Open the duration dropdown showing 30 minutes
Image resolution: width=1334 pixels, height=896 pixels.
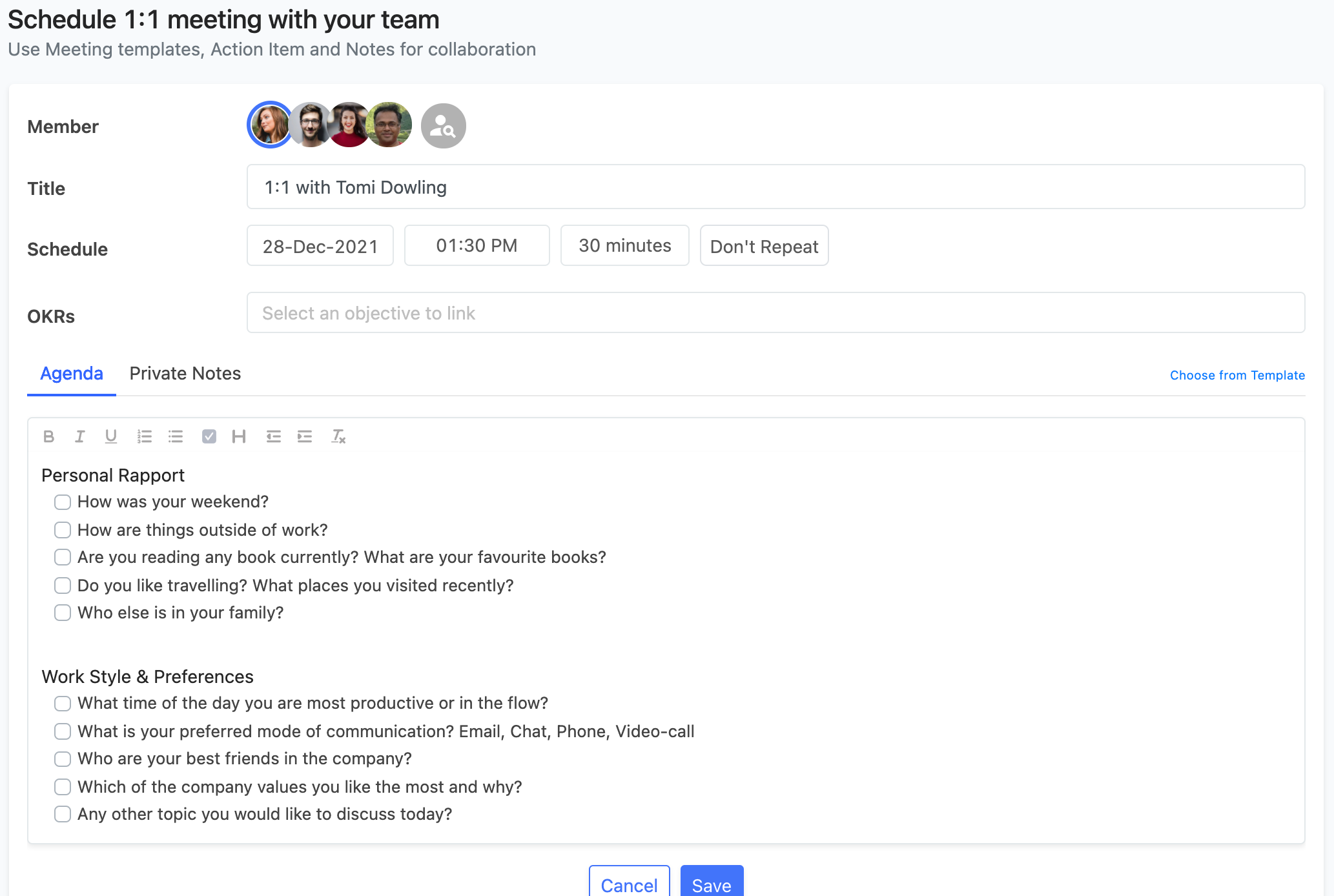click(x=624, y=245)
